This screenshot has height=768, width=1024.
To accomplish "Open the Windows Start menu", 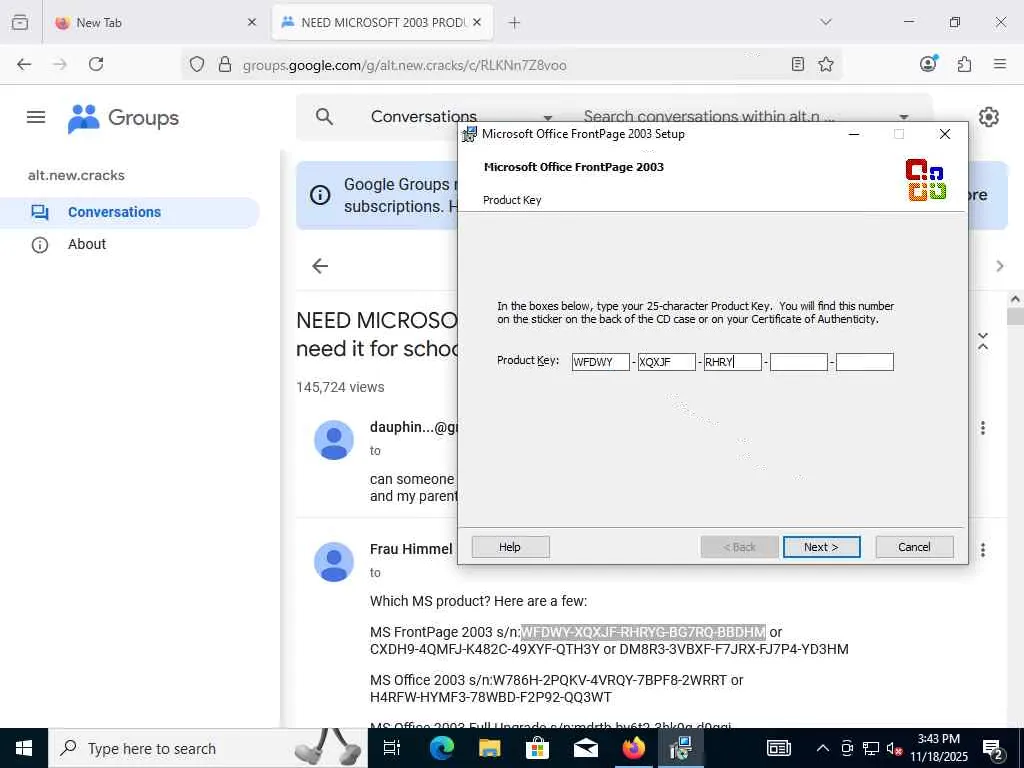I will coord(24,748).
